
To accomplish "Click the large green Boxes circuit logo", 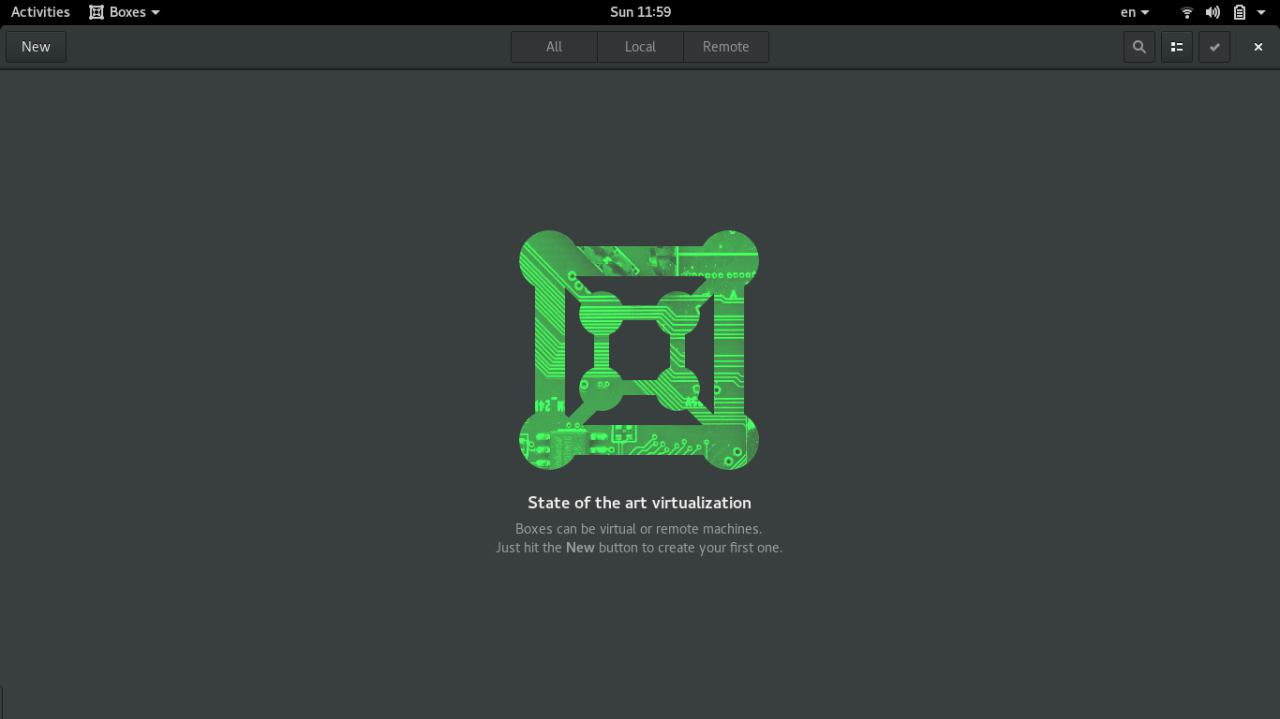I will pyautogui.click(x=639, y=350).
